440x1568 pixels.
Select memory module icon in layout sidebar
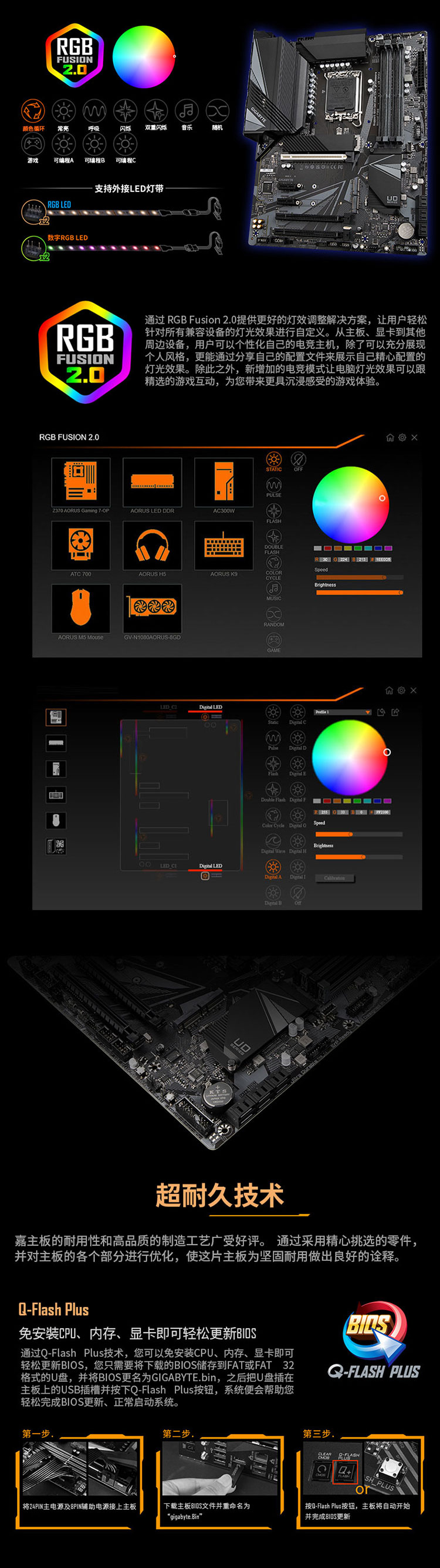(x=56, y=743)
